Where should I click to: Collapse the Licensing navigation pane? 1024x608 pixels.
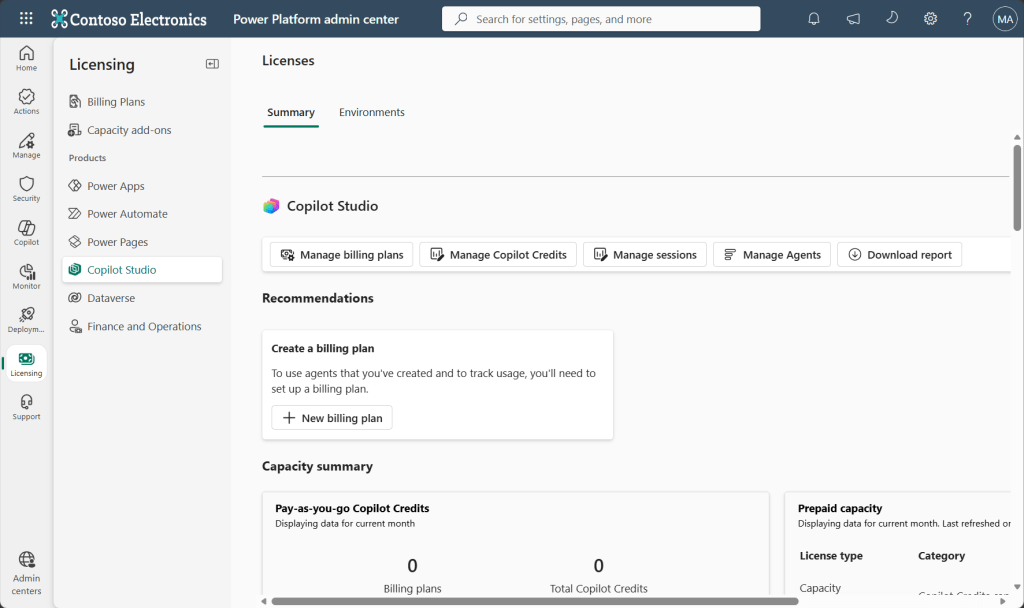click(x=212, y=64)
